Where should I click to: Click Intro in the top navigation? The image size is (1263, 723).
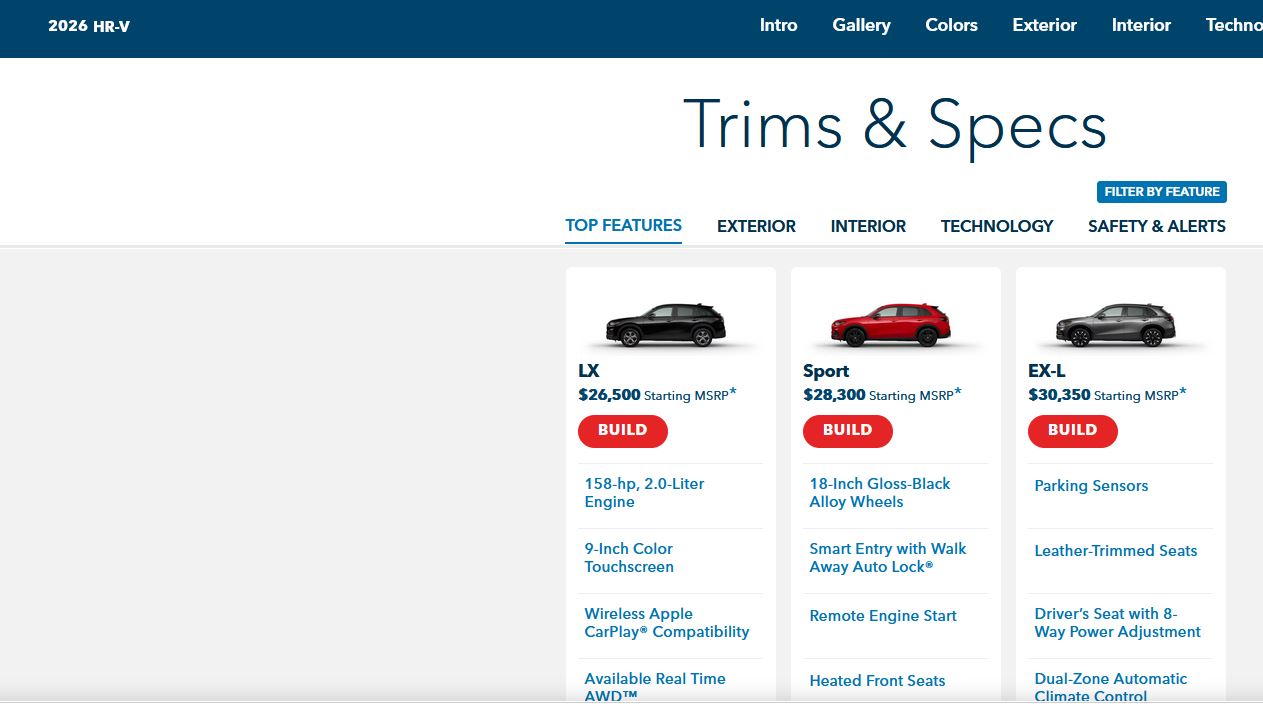coord(778,26)
